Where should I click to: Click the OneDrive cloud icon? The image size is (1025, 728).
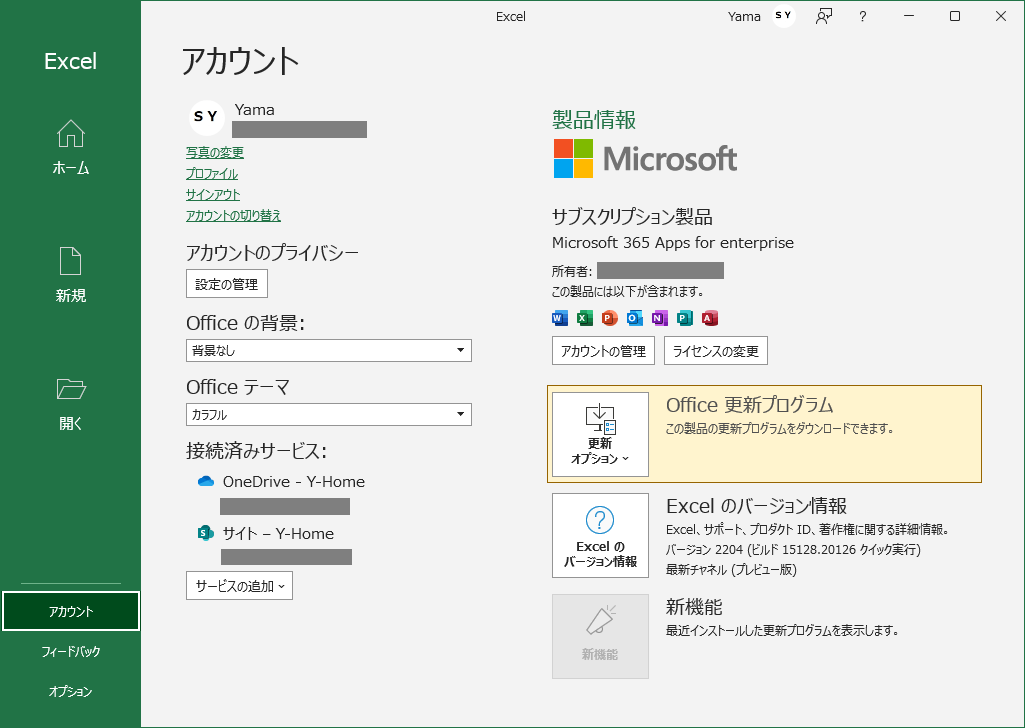pos(206,482)
